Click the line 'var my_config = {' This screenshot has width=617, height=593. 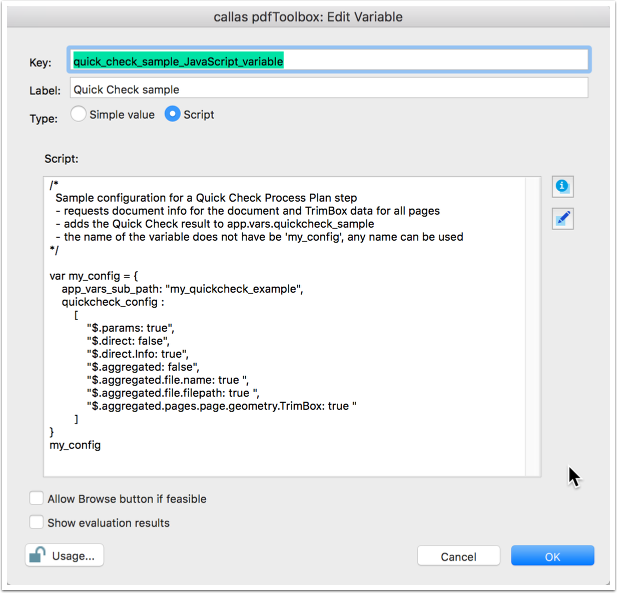[x=94, y=276]
